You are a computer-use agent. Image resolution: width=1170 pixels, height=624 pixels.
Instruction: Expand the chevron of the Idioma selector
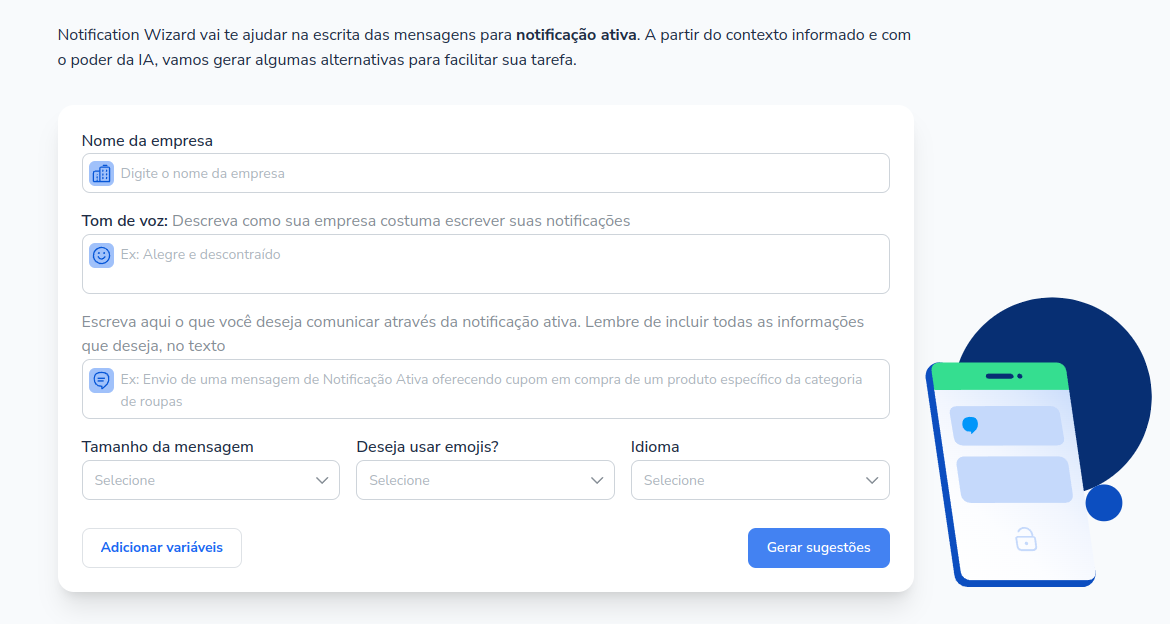pyautogui.click(x=872, y=480)
